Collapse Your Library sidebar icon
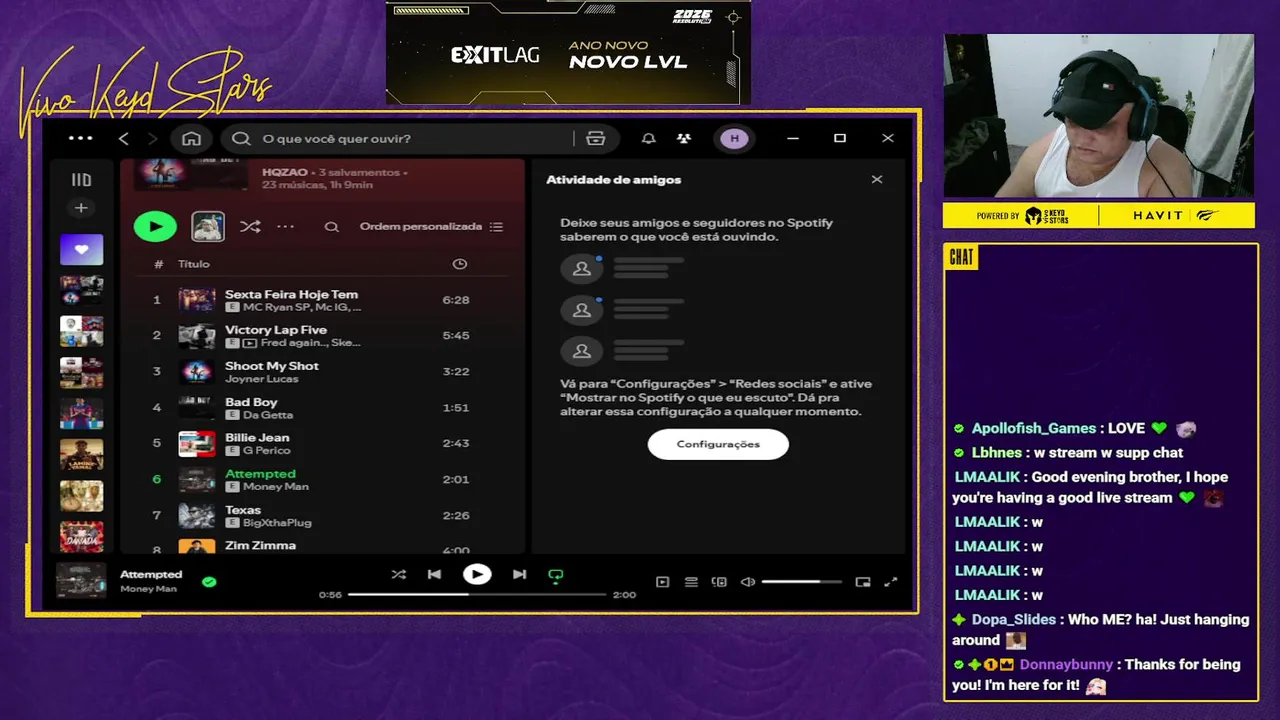 point(81,180)
